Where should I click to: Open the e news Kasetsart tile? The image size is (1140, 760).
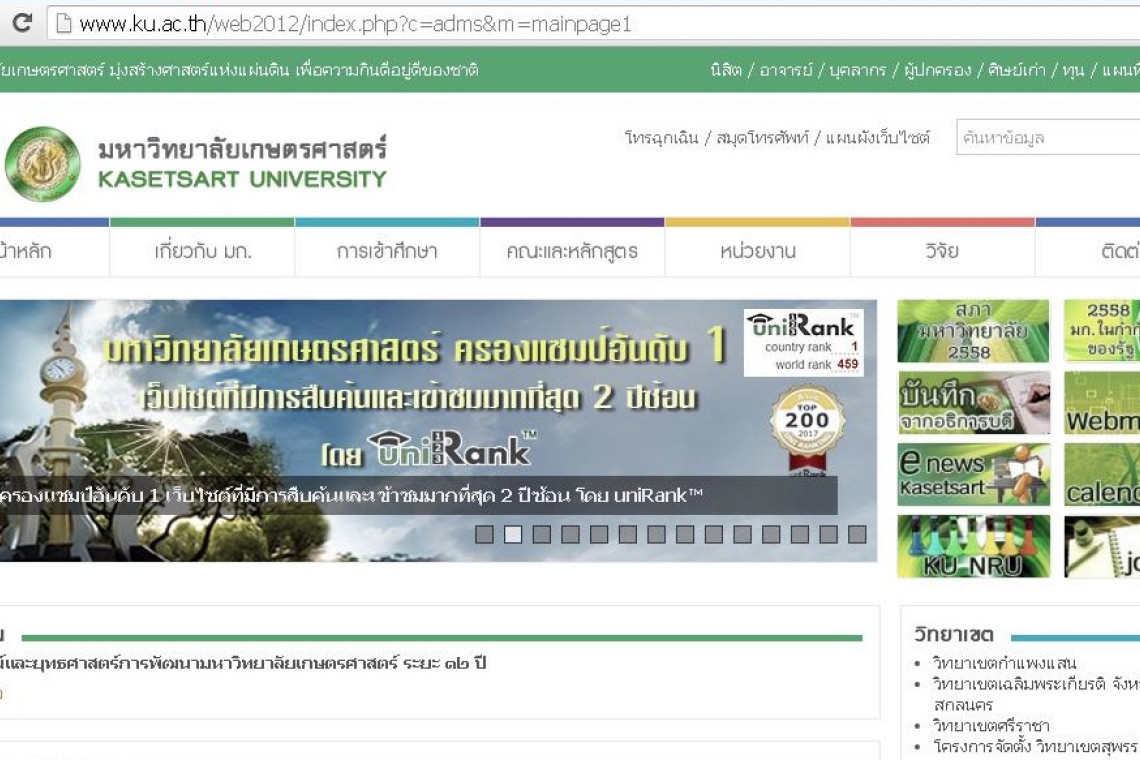[x=972, y=475]
